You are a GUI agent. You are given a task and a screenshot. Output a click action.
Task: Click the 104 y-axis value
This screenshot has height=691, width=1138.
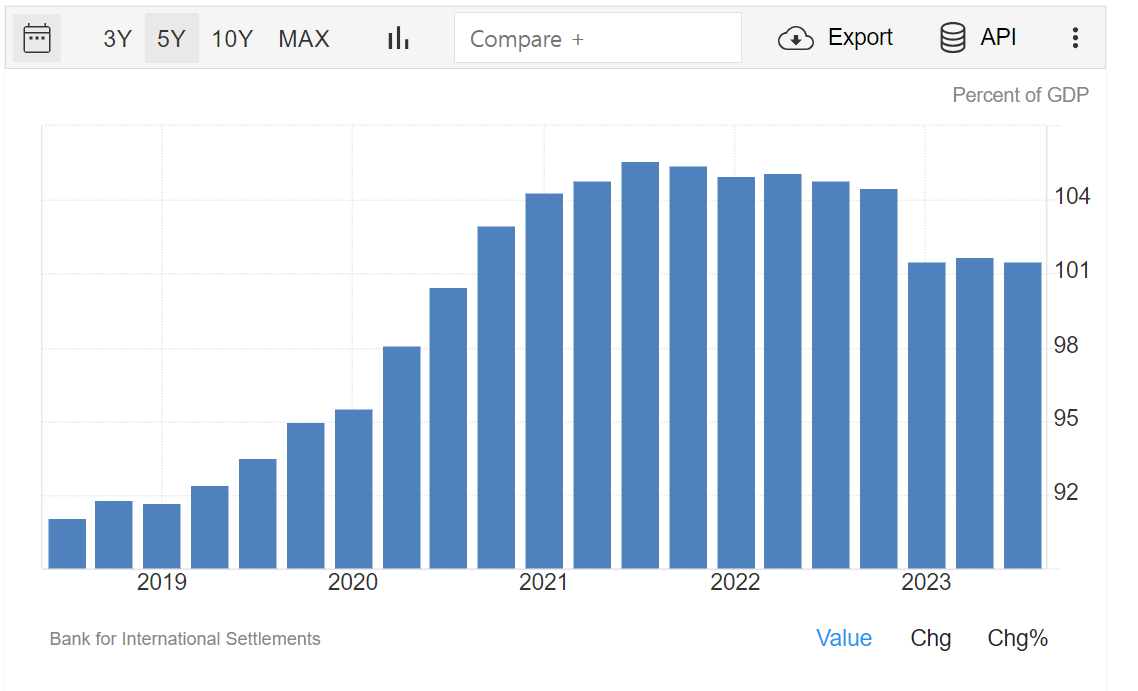pos(1072,196)
